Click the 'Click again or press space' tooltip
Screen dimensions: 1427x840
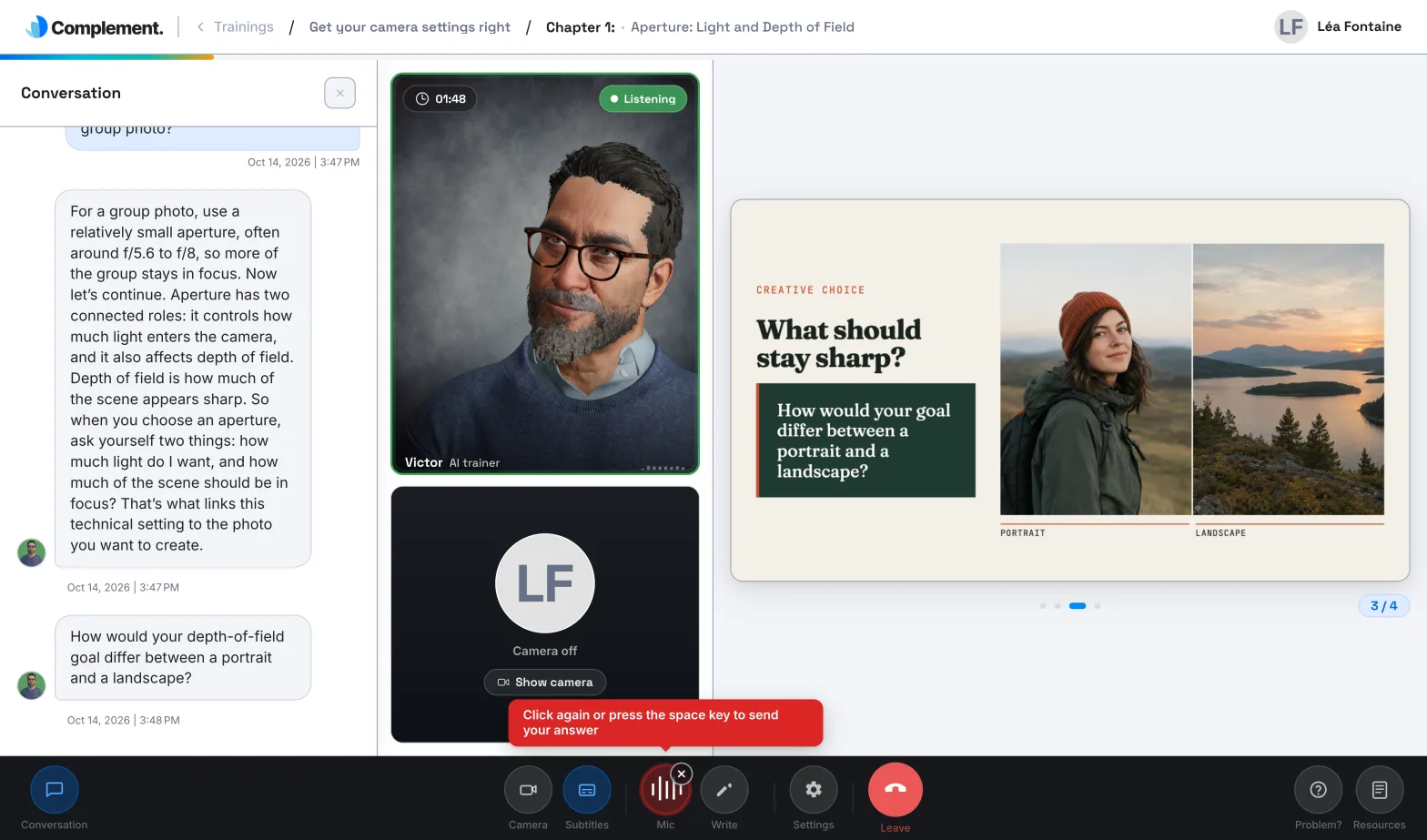(665, 723)
